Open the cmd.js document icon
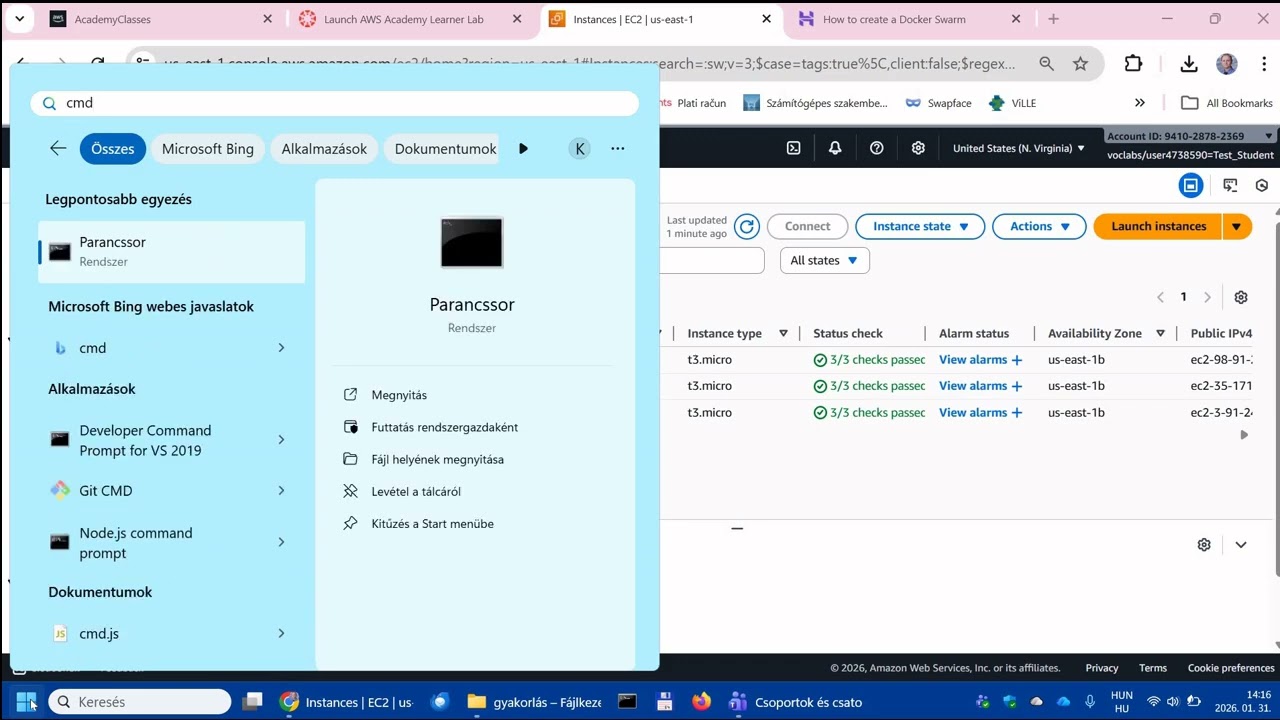This screenshot has height=720, width=1280. pos(60,633)
